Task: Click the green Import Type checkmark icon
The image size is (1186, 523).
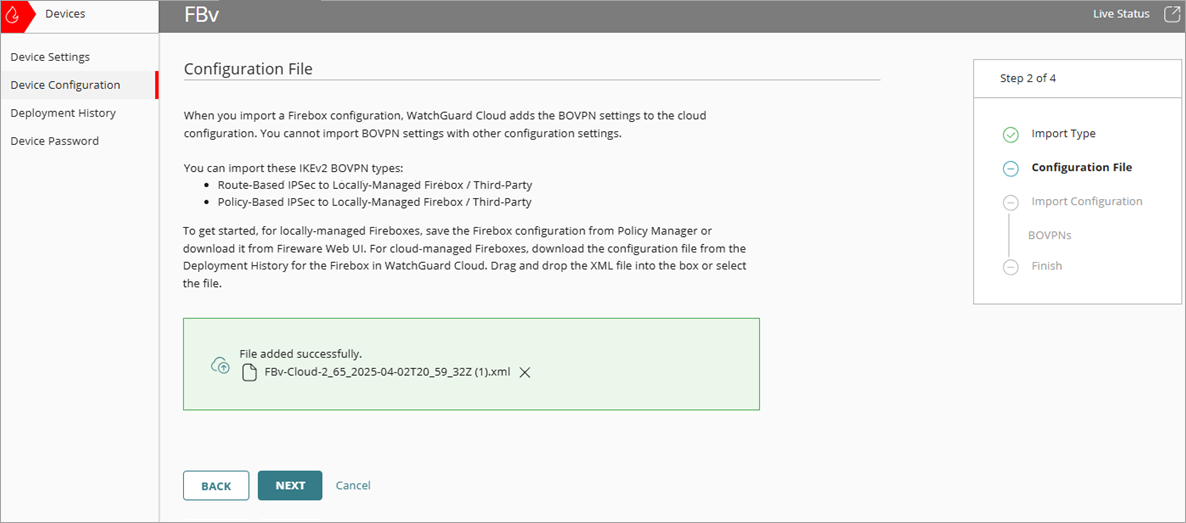Action: pyautogui.click(x=1011, y=135)
